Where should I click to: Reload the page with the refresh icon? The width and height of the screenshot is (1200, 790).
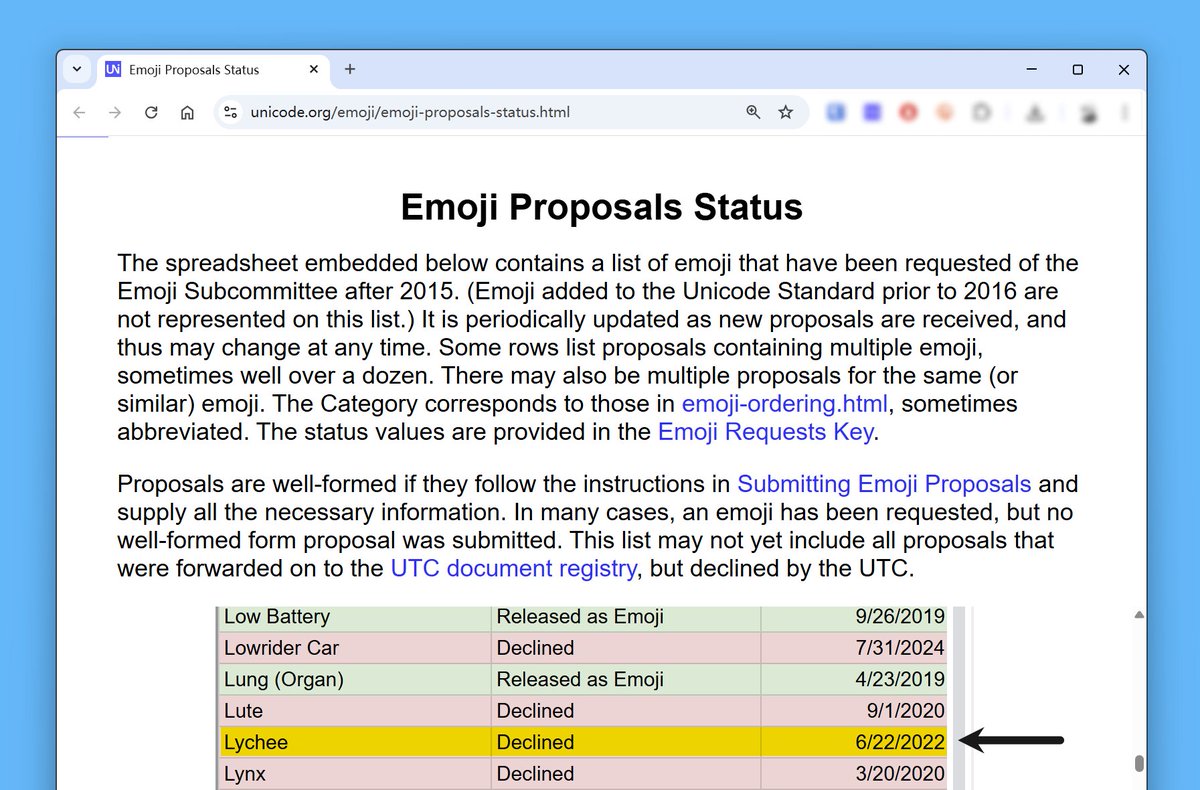click(151, 112)
